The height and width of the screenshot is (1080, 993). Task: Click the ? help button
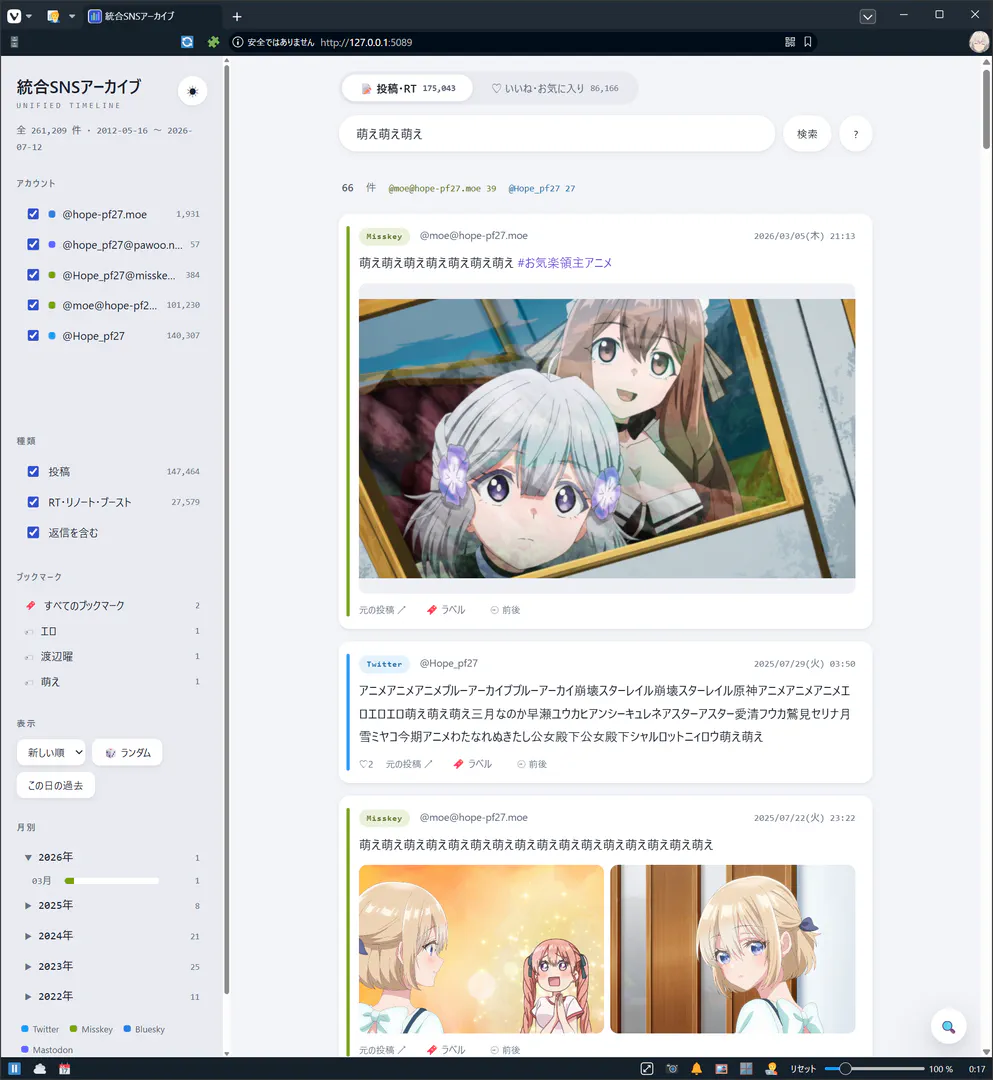click(x=856, y=134)
